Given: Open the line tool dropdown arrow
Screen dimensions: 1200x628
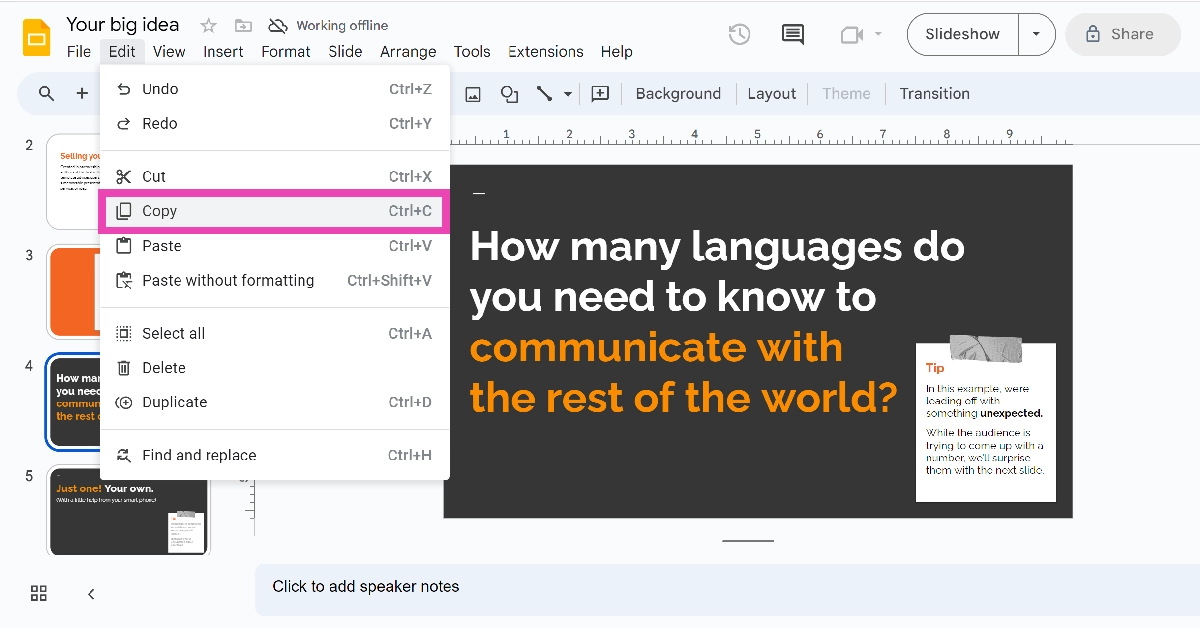Looking at the screenshot, I should pos(568,94).
